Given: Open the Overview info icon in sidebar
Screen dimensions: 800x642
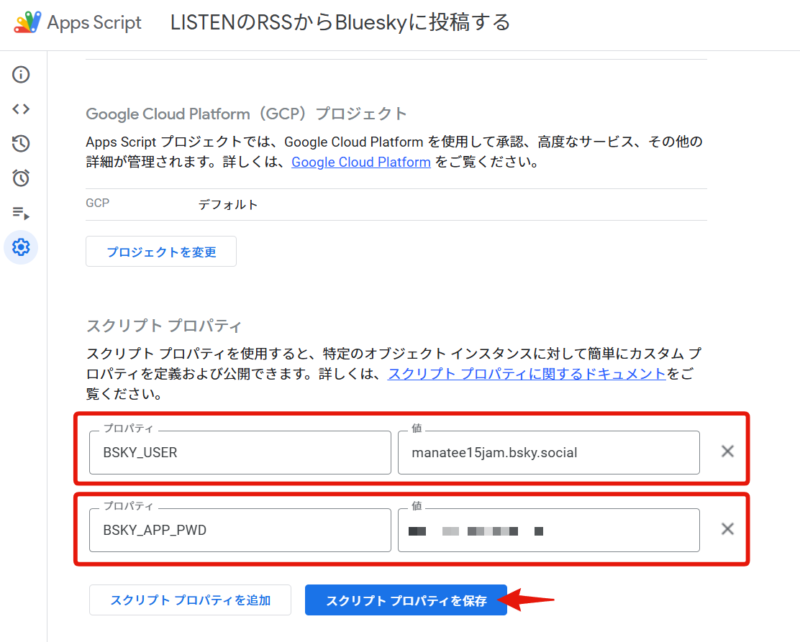Looking at the screenshot, I should pyautogui.click(x=21, y=75).
